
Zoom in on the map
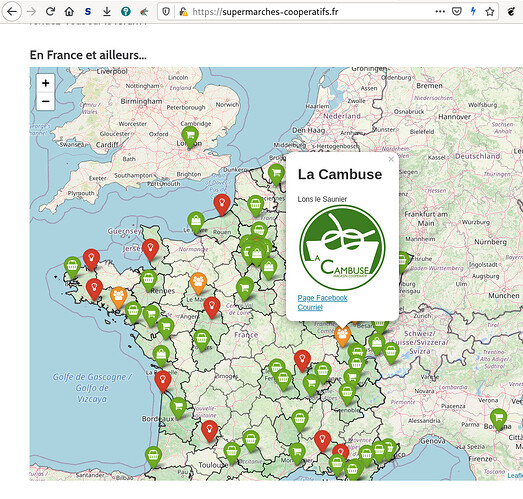pyautogui.click(x=46, y=83)
